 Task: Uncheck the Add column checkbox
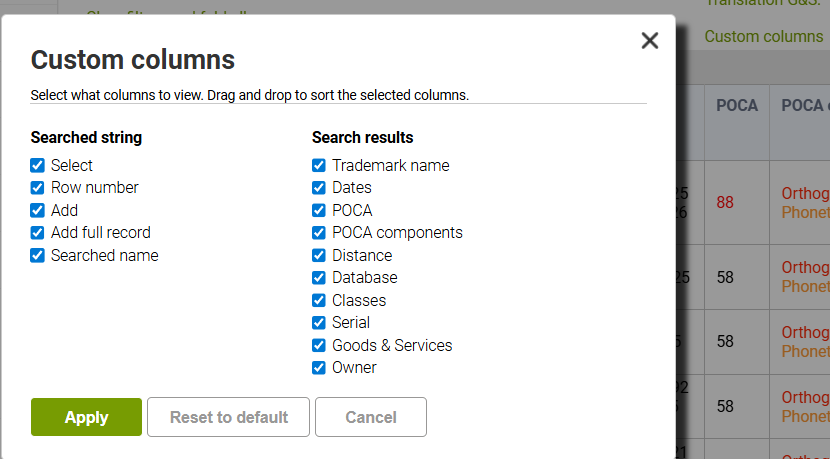pos(38,211)
